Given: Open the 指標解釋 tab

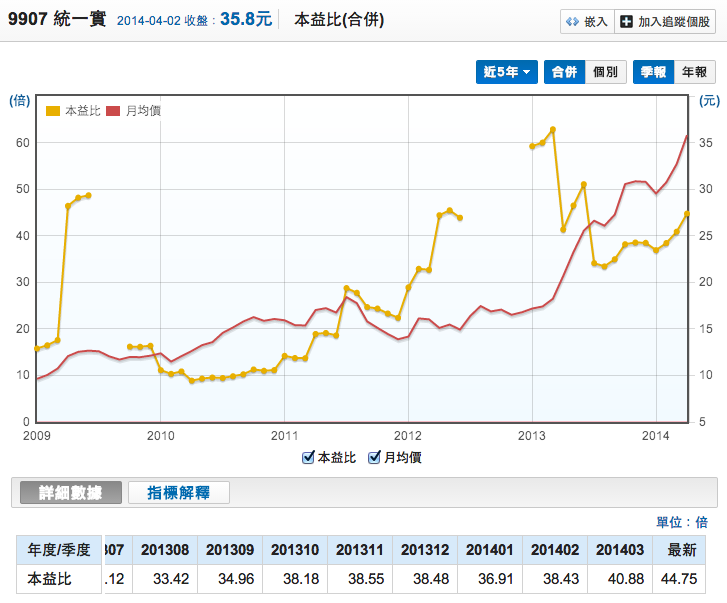Looking at the screenshot, I should coord(179,493).
